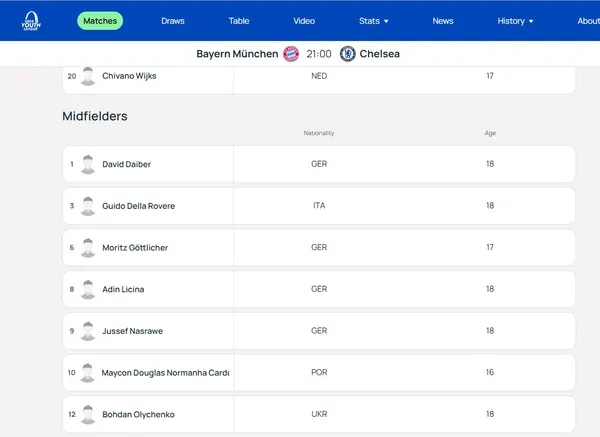Open the About menu item
600x437 pixels.
[x=588, y=21]
